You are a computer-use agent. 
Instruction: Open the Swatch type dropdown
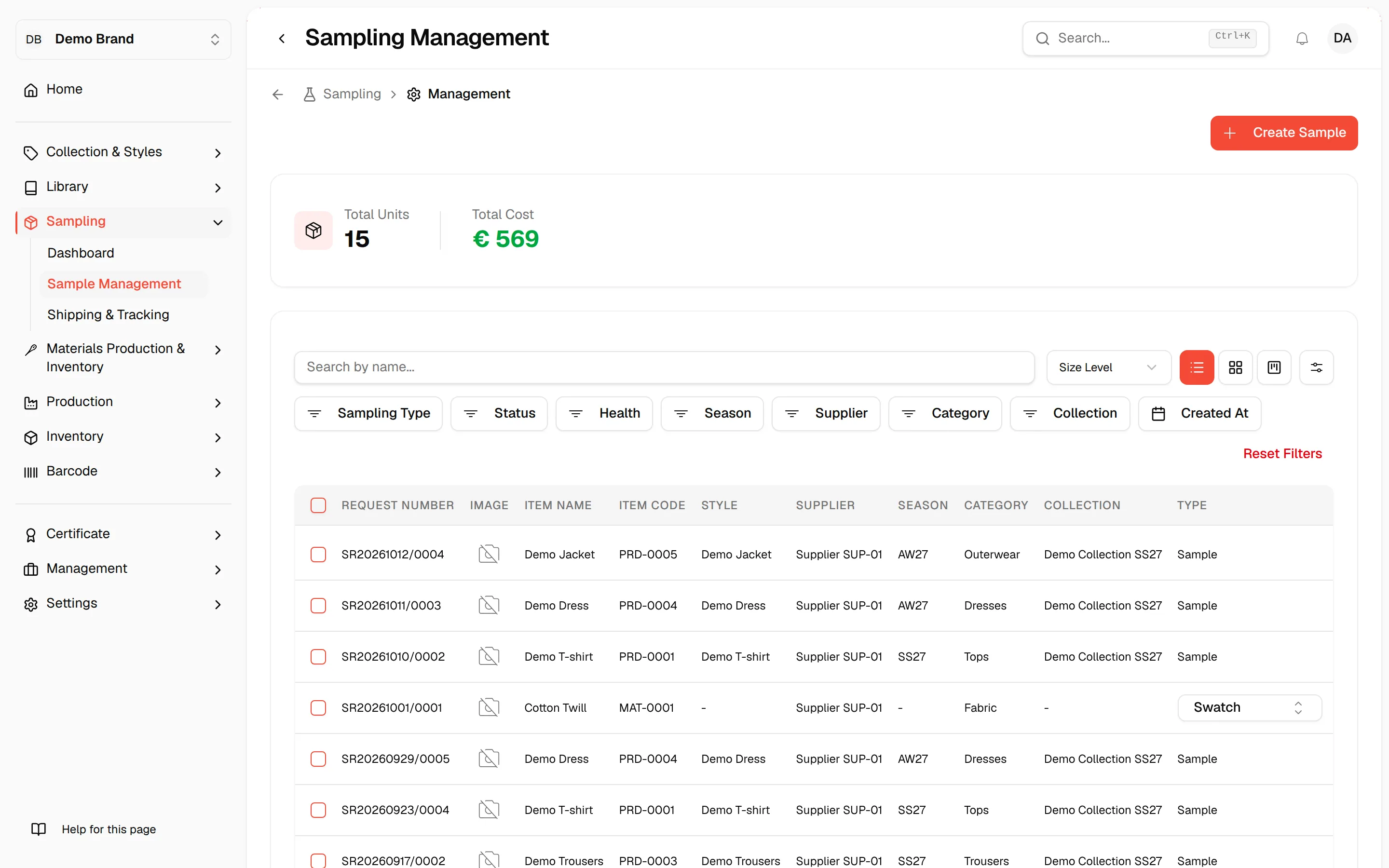click(x=1249, y=707)
